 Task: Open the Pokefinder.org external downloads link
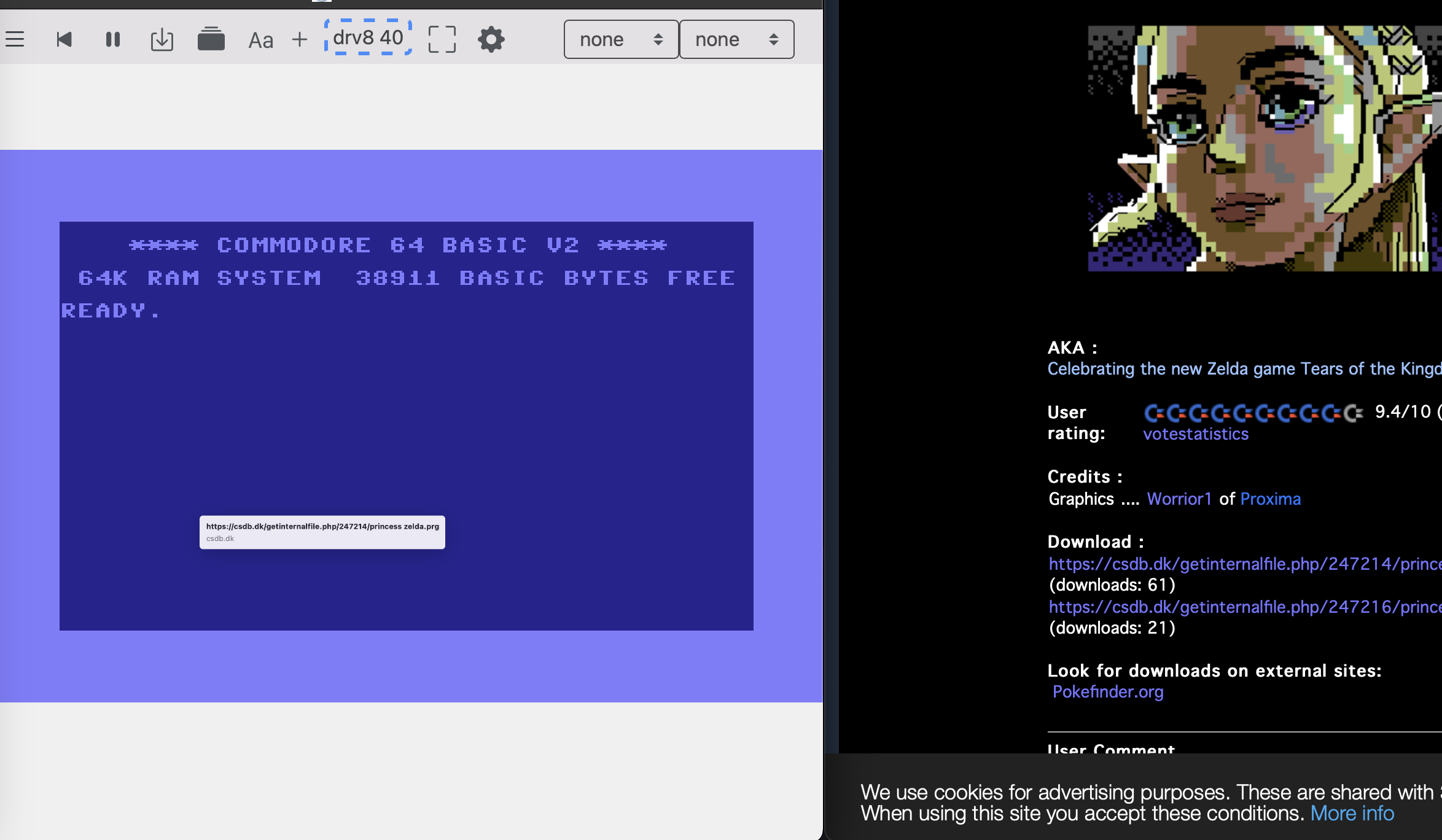(x=1107, y=691)
